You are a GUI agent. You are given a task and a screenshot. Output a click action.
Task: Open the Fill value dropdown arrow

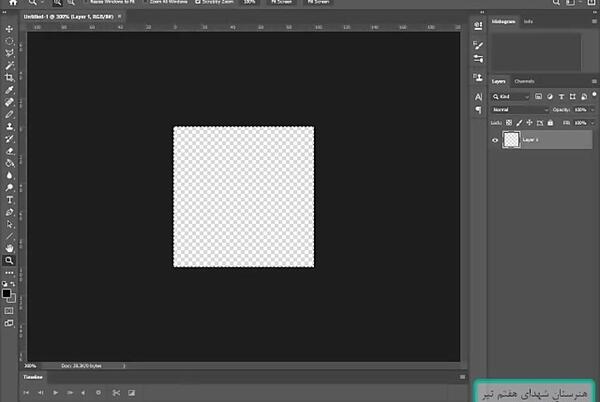click(593, 123)
